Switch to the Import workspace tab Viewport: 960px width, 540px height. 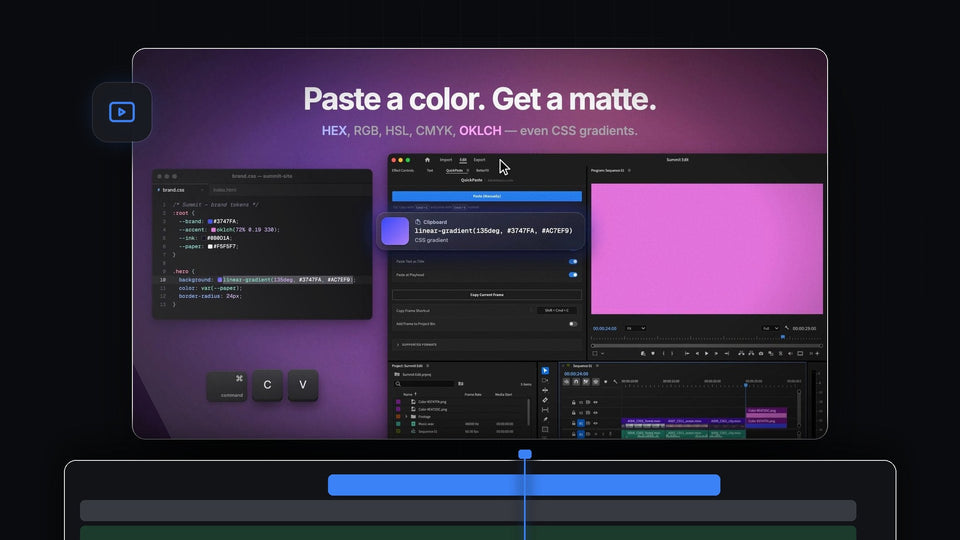(446, 160)
